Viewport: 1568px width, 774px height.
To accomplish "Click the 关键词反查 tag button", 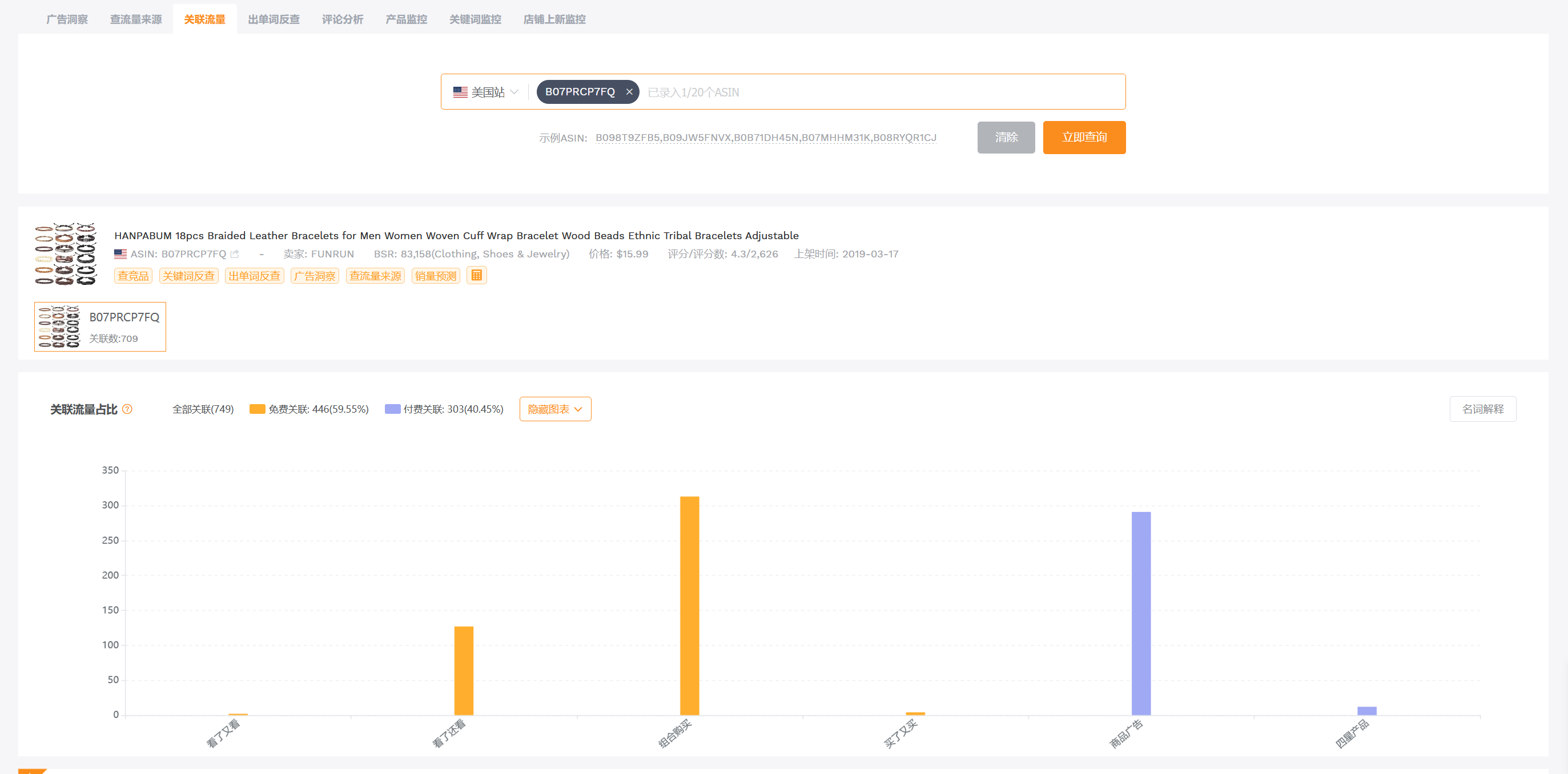I will coord(188,276).
